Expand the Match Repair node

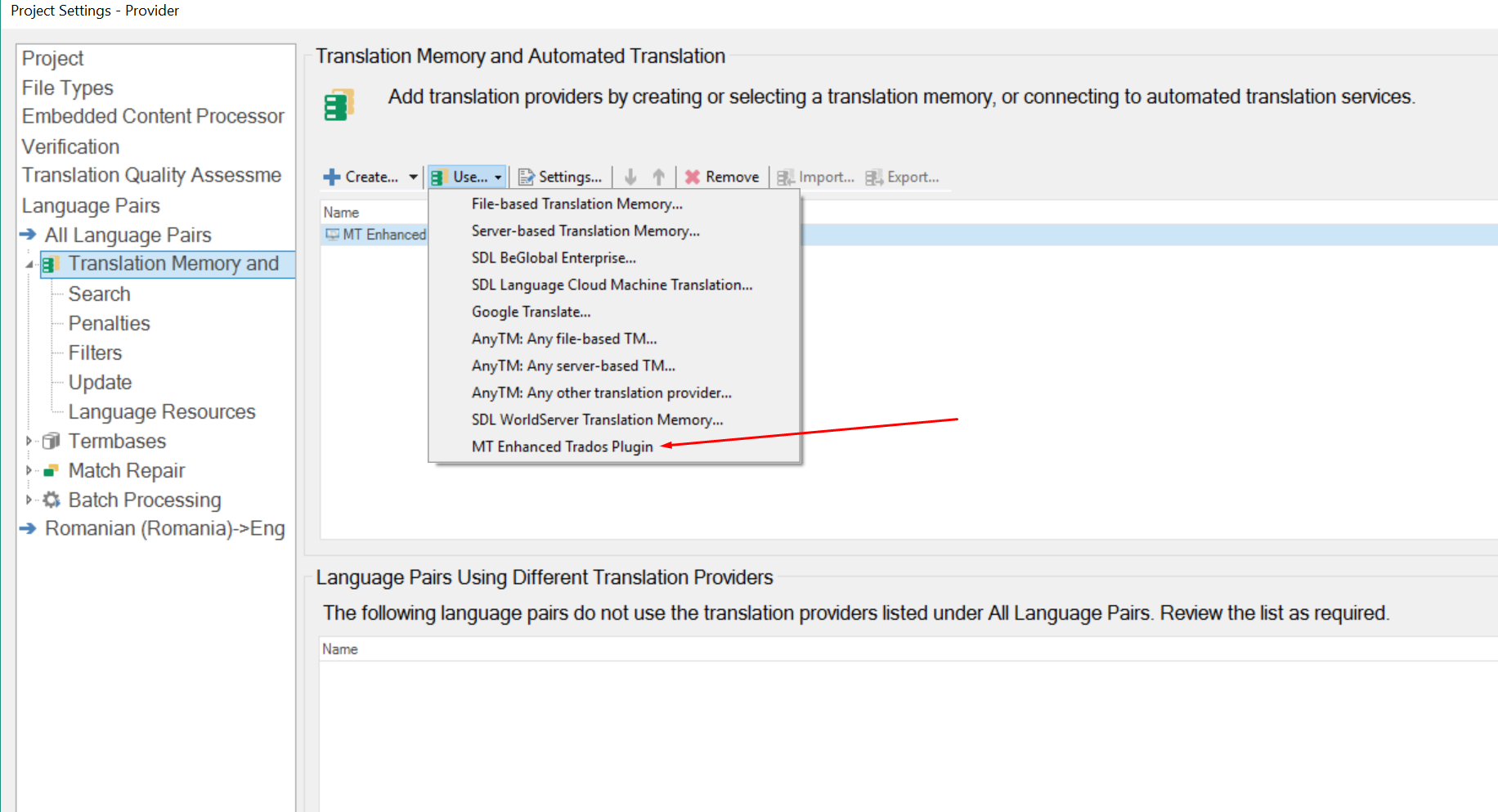[x=29, y=470]
